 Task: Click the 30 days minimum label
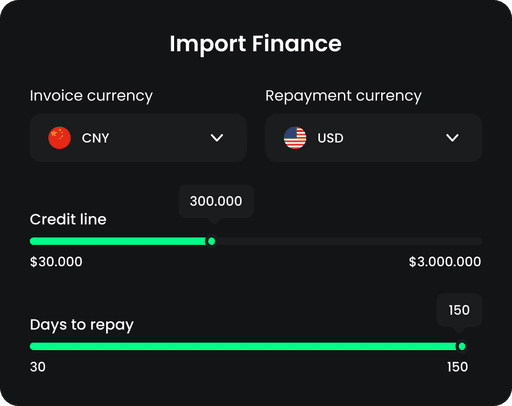pyautogui.click(x=38, y=367)
